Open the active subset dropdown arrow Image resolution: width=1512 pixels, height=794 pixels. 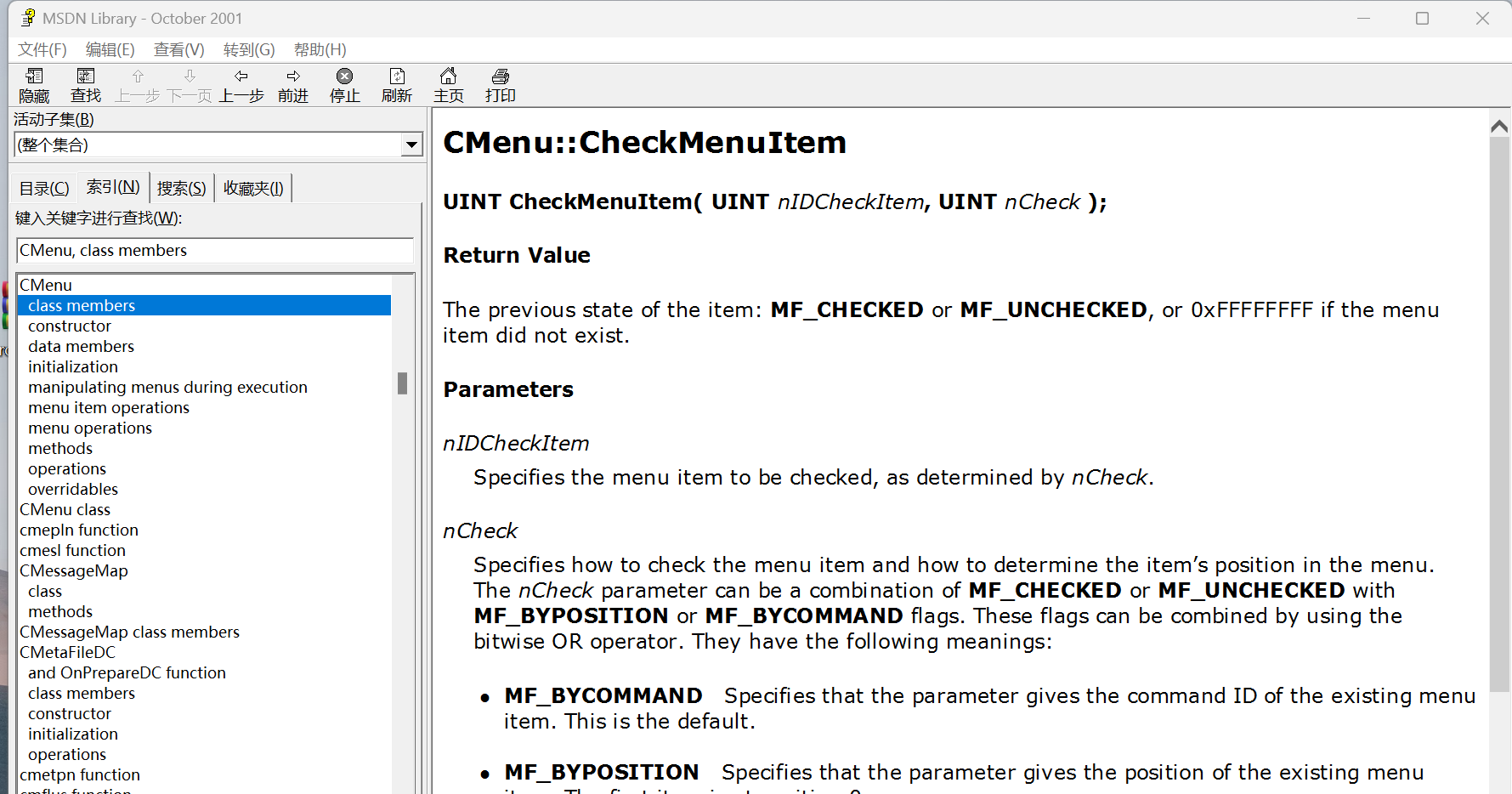412,145
